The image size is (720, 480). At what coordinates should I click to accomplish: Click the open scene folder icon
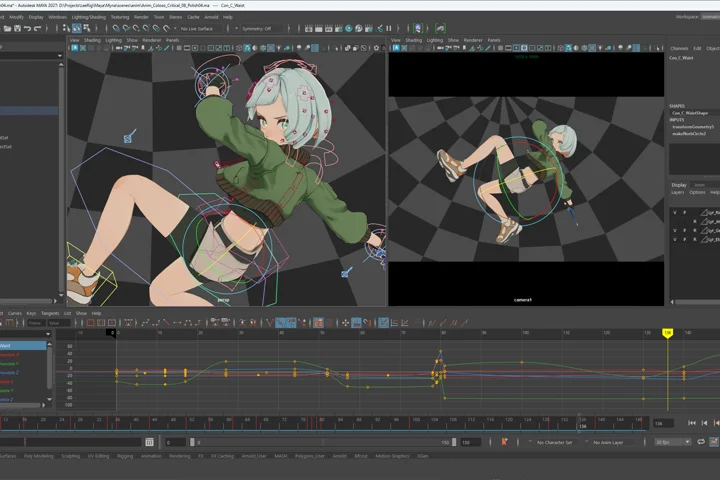7,28
